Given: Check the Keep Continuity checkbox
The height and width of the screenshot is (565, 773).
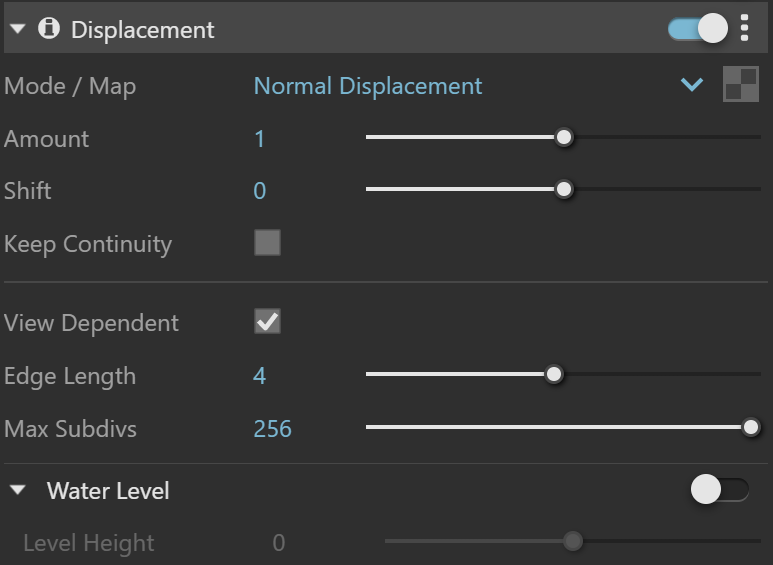Looking at the screenshot, I should pyautogui.click(x=267, y=243).
